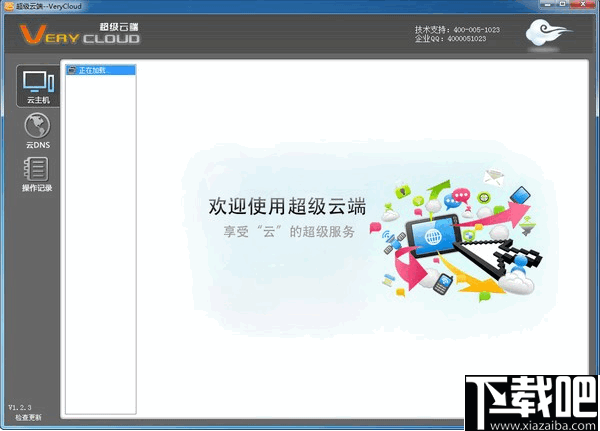Click 检查更新 to check for updates
This screenshot has height=431, width=600.
[28, 417]
